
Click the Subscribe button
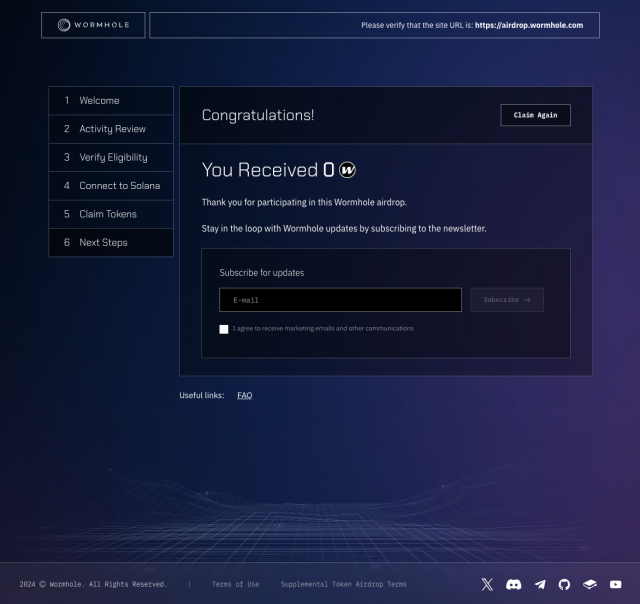507,300
